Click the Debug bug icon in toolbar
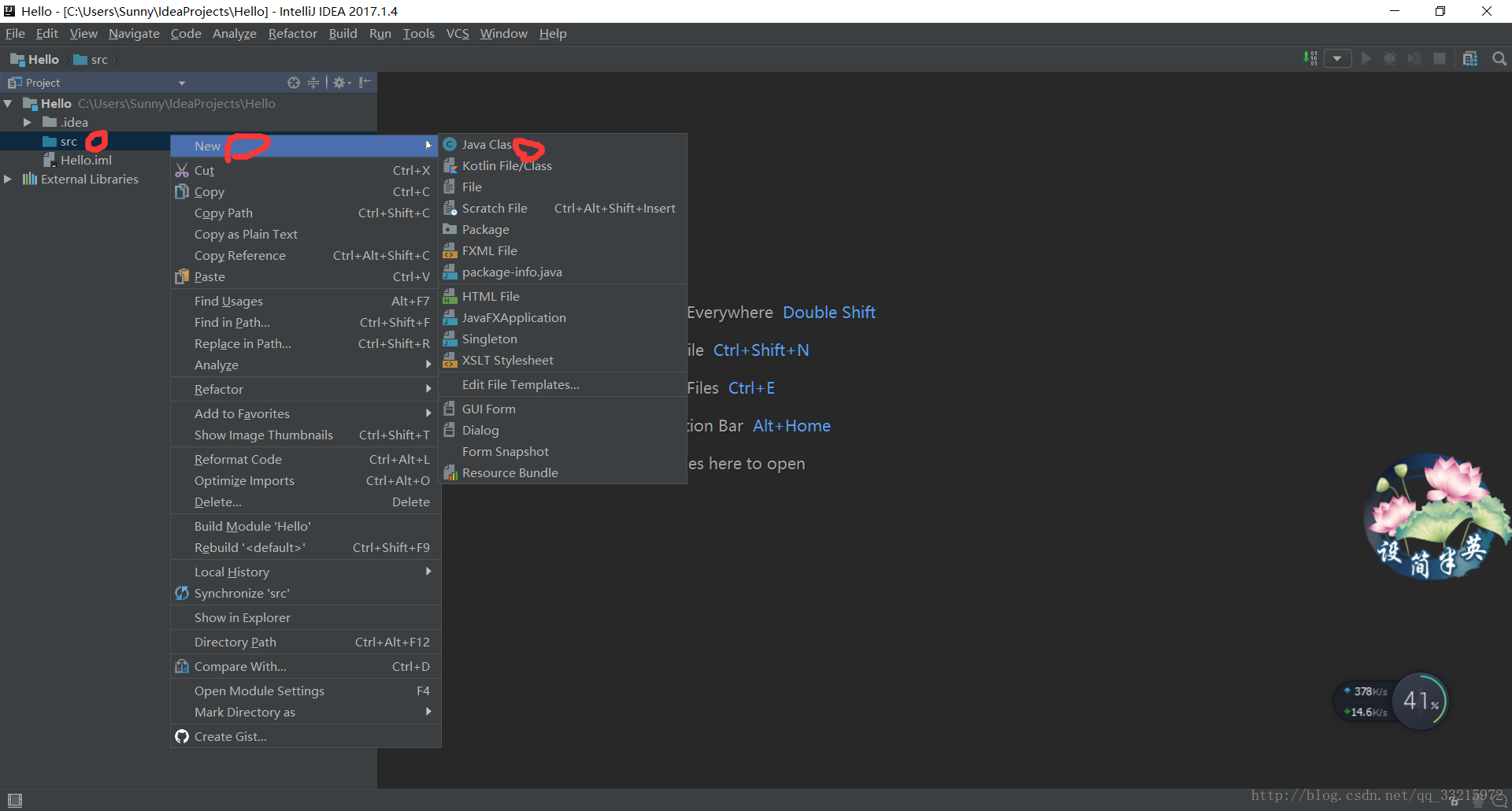This screenshot has width=1512, height=811. pos(1391,59)
